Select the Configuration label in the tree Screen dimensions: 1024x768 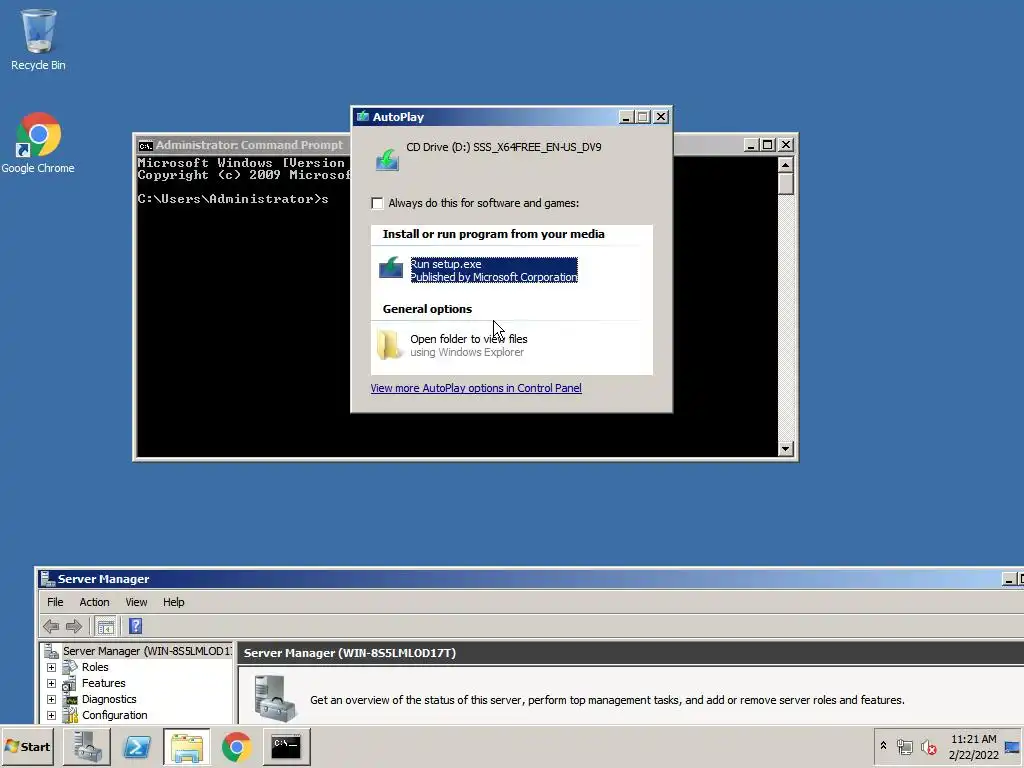[x=114, y=715]
